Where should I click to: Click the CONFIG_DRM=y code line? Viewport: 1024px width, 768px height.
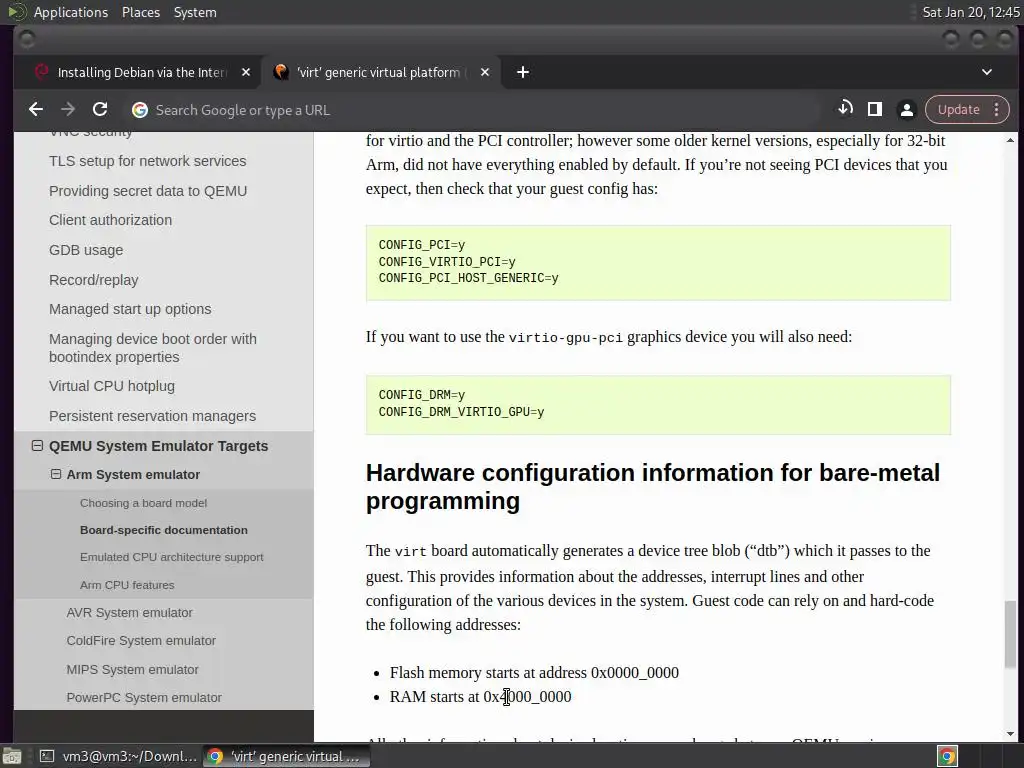(x=422, y=395)
